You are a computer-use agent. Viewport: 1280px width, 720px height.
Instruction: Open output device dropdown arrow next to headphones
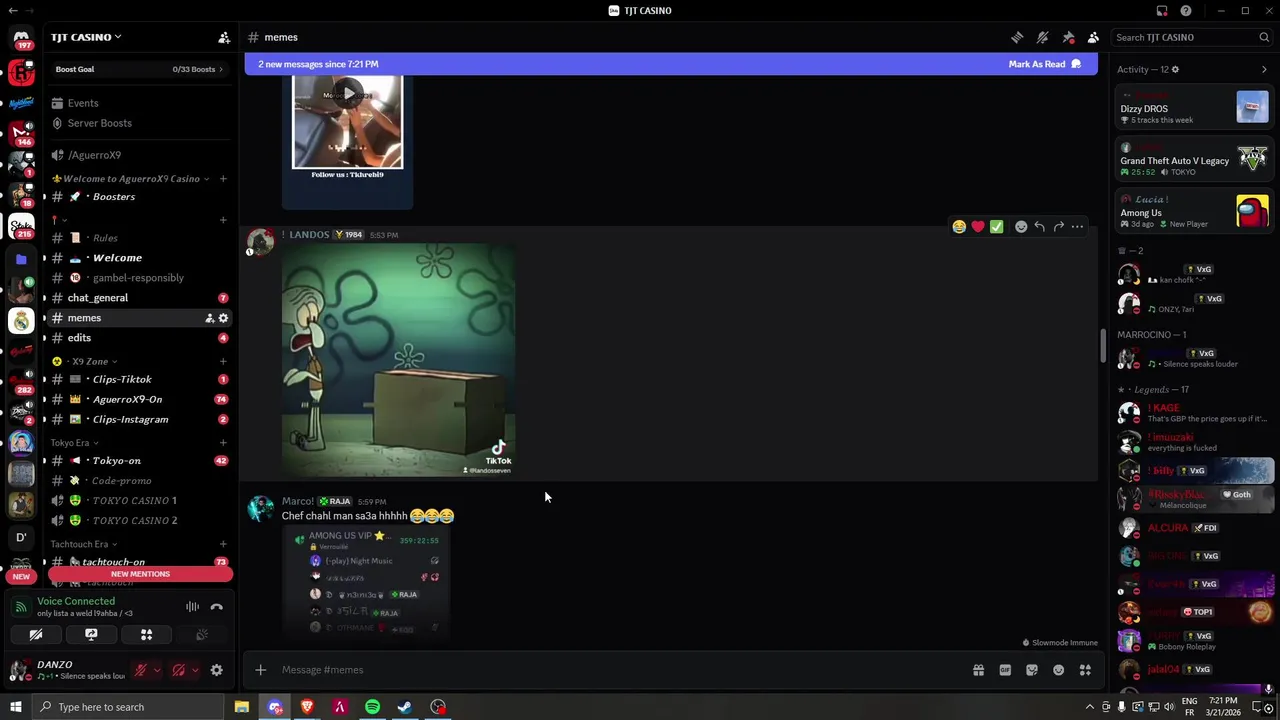coord(195,670)
